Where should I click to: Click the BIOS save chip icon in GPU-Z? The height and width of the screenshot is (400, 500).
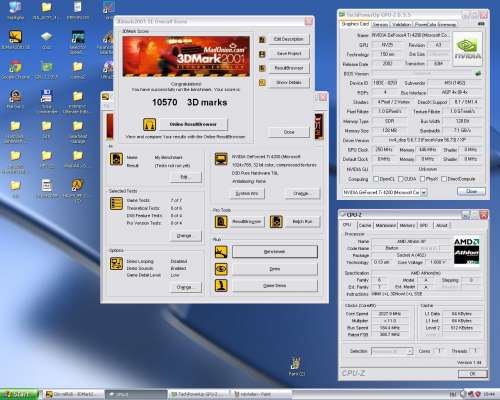point(478,73)
